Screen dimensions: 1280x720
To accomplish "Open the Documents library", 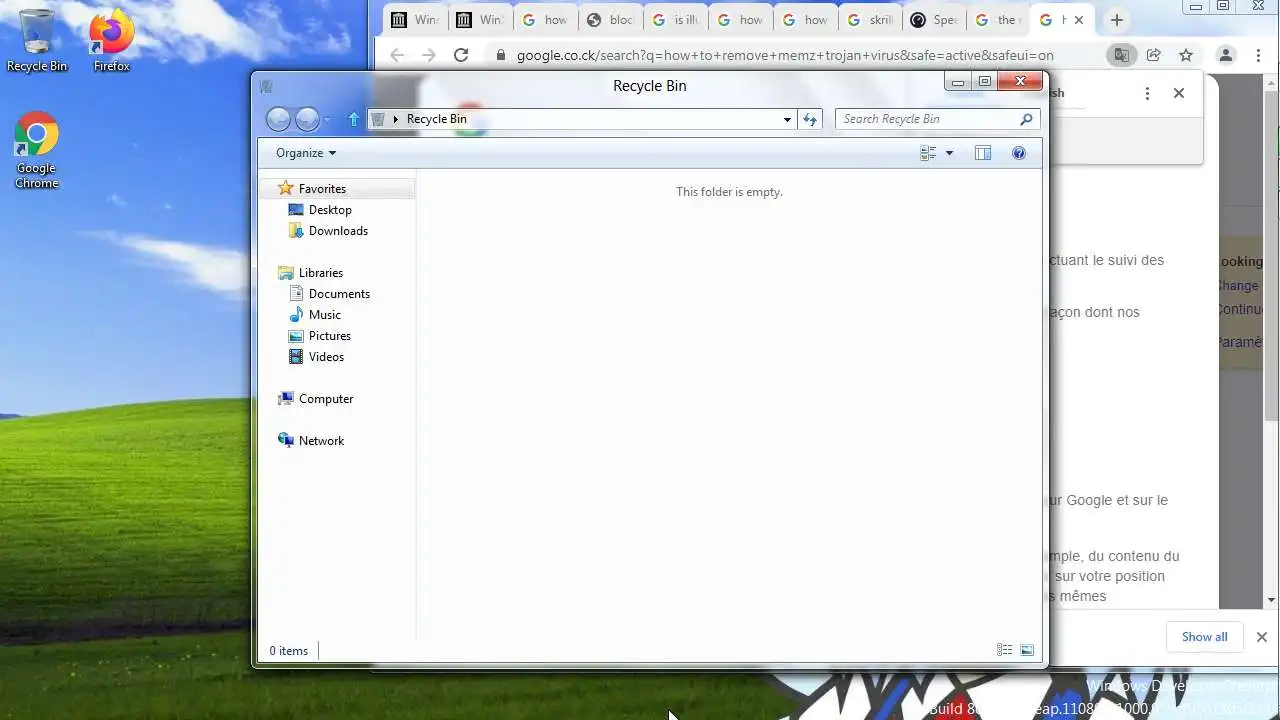I will [339, 294].
